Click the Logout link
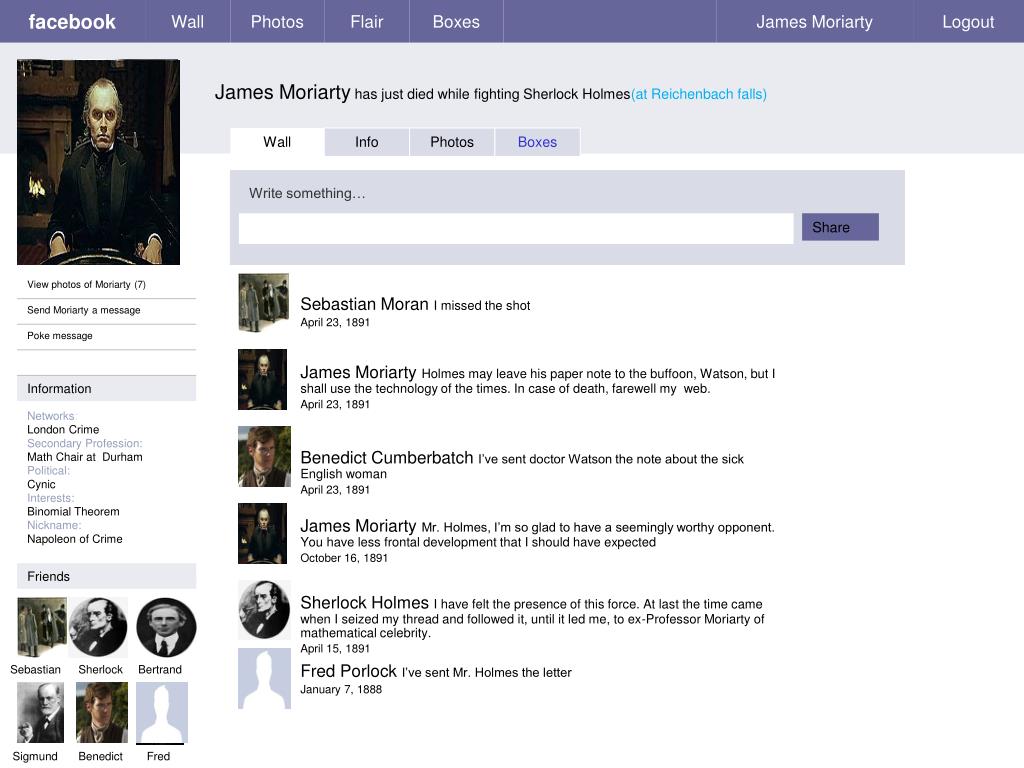This screenshot has width=1024, height=768. click(968, 22)
